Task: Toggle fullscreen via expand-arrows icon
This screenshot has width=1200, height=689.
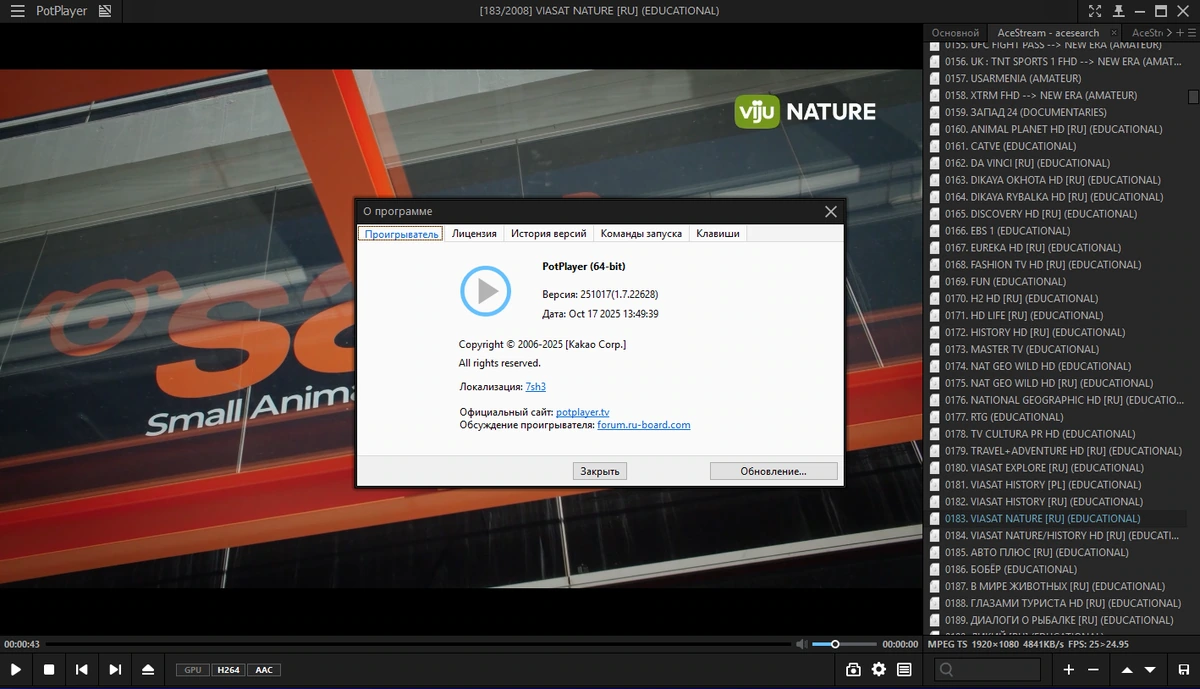Action: pos(1095,11)
